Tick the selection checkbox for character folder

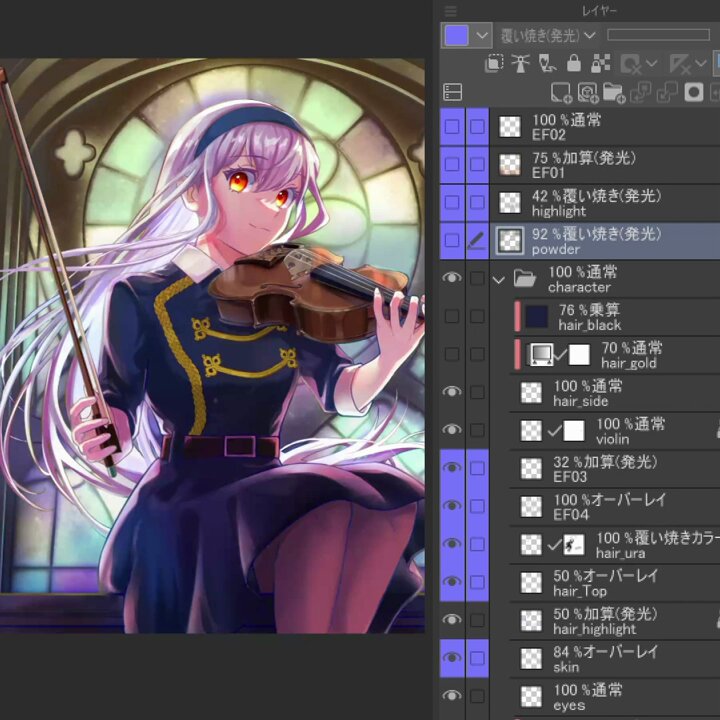[477, 278]
